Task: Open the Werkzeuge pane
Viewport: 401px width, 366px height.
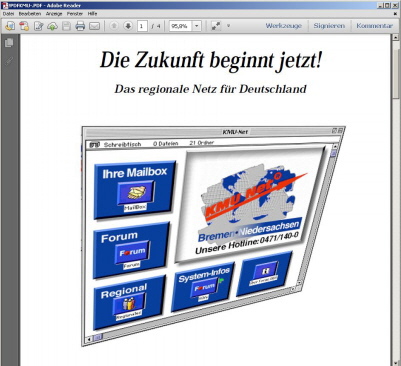Action: tap(283, 26)
